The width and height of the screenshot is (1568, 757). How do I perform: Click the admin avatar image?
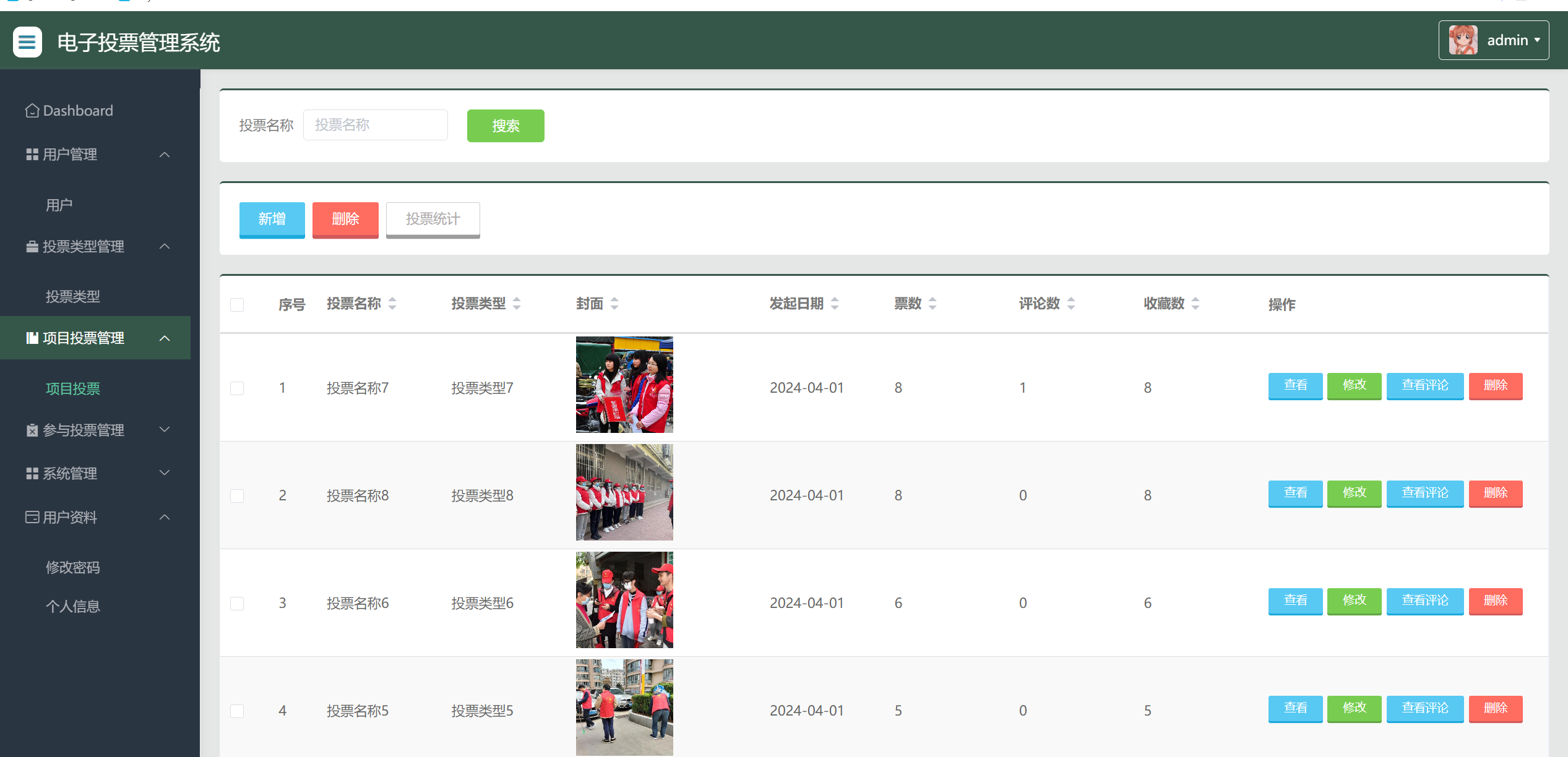(x=1463, y=40)
